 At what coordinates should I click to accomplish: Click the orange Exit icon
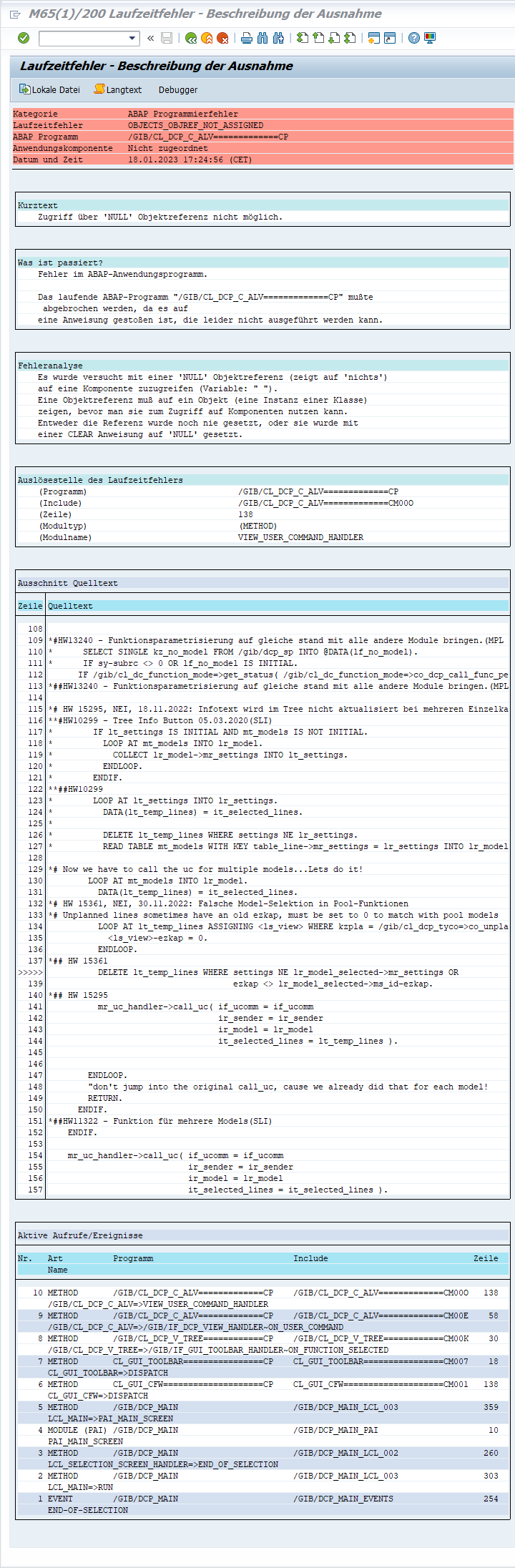(207, 38)
